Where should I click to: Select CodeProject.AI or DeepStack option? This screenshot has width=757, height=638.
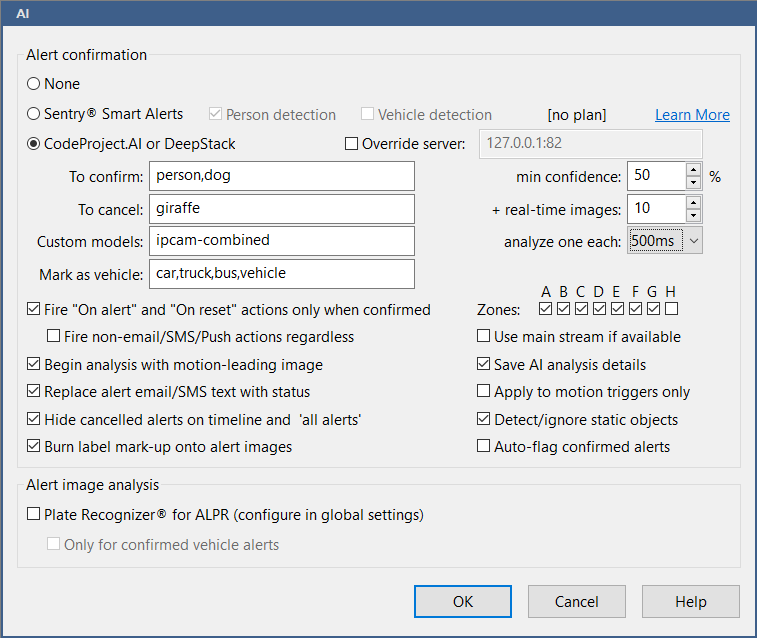33,144
